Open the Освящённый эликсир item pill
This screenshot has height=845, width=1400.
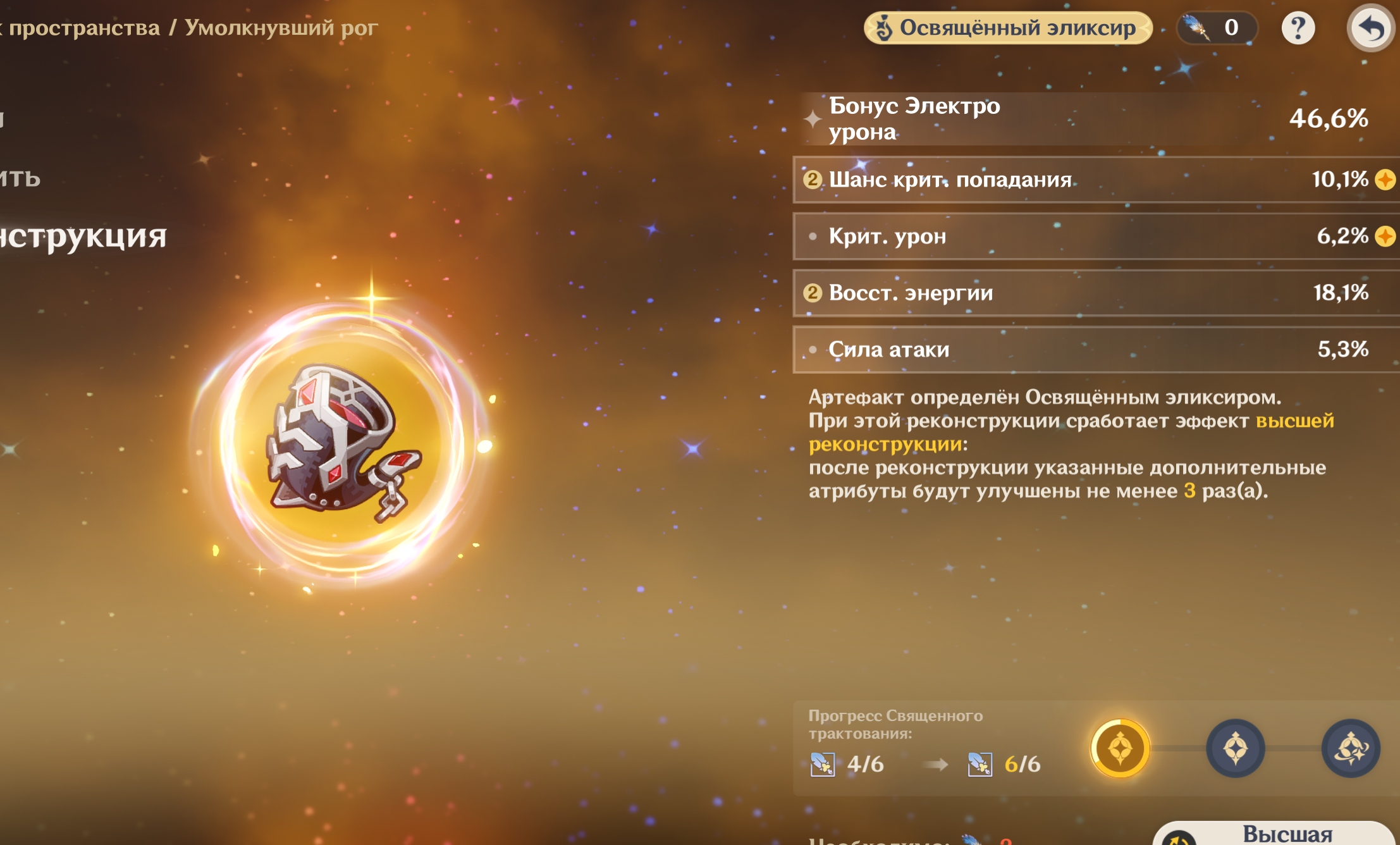1008,28
